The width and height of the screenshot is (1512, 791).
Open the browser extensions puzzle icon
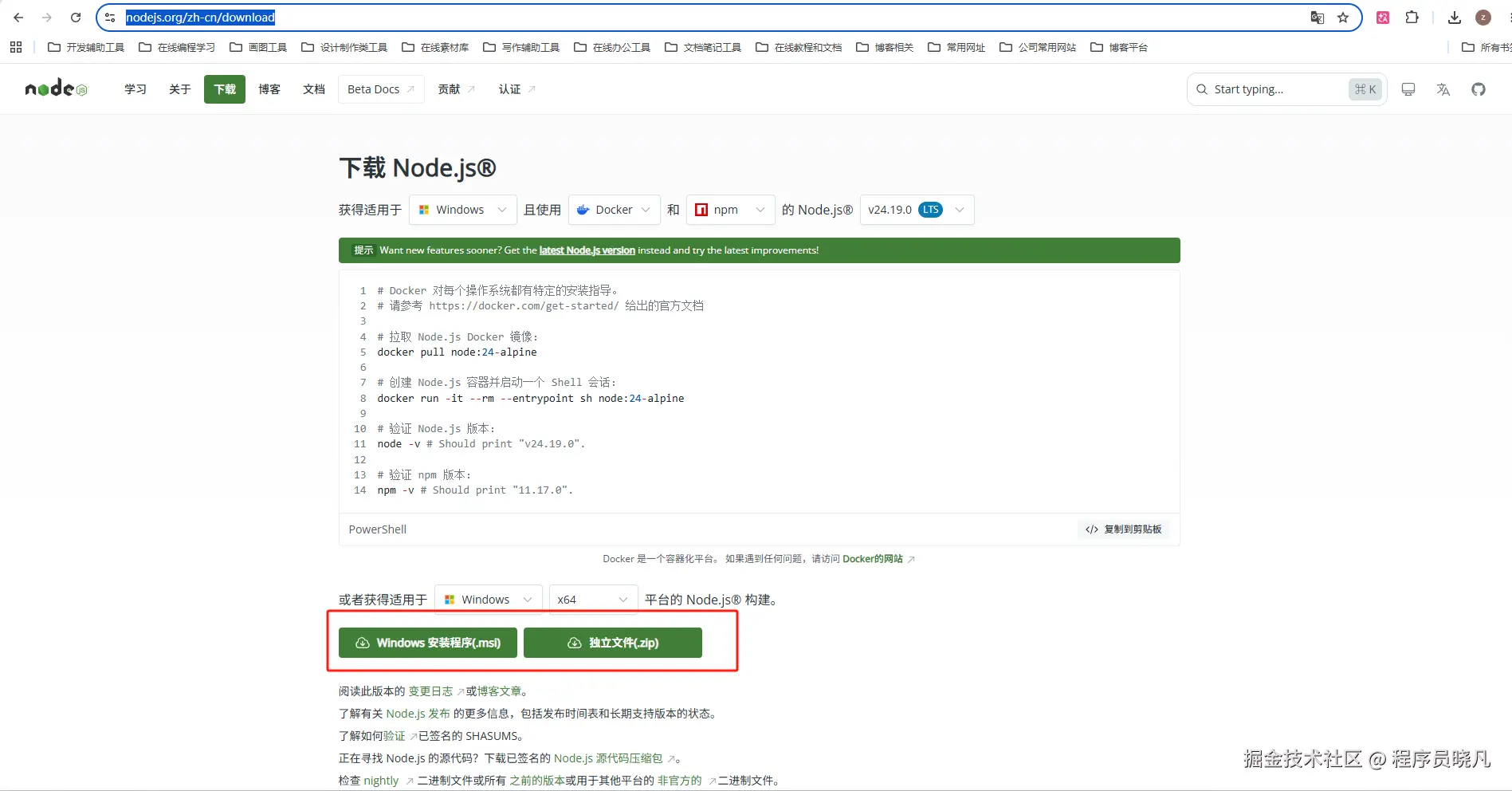point(1412,18)
